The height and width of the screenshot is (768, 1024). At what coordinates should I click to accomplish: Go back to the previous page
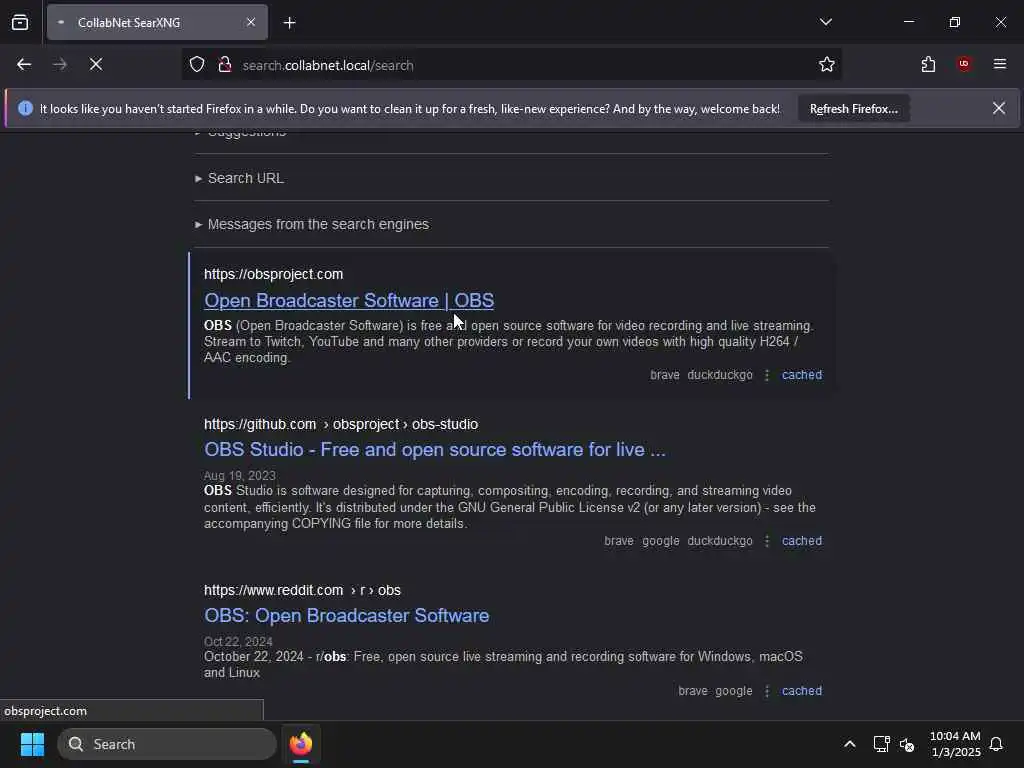tap(24, 65)
